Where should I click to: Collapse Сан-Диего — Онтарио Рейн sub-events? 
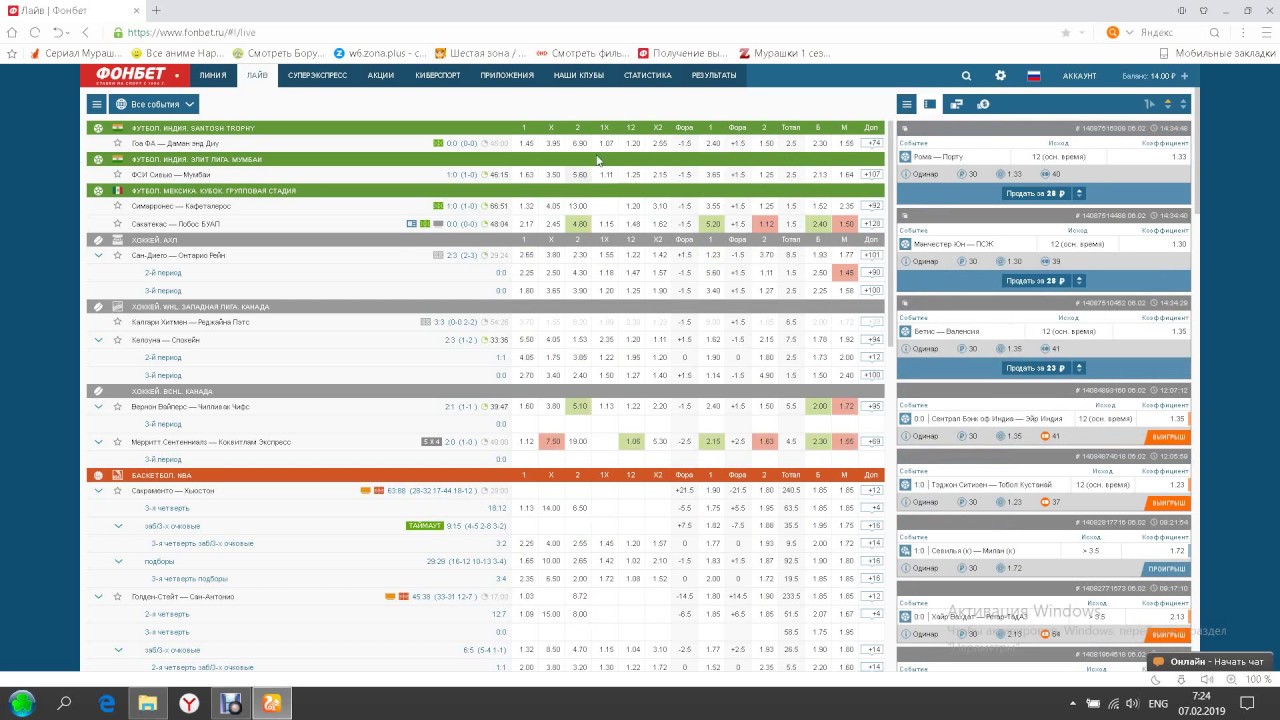98,255
